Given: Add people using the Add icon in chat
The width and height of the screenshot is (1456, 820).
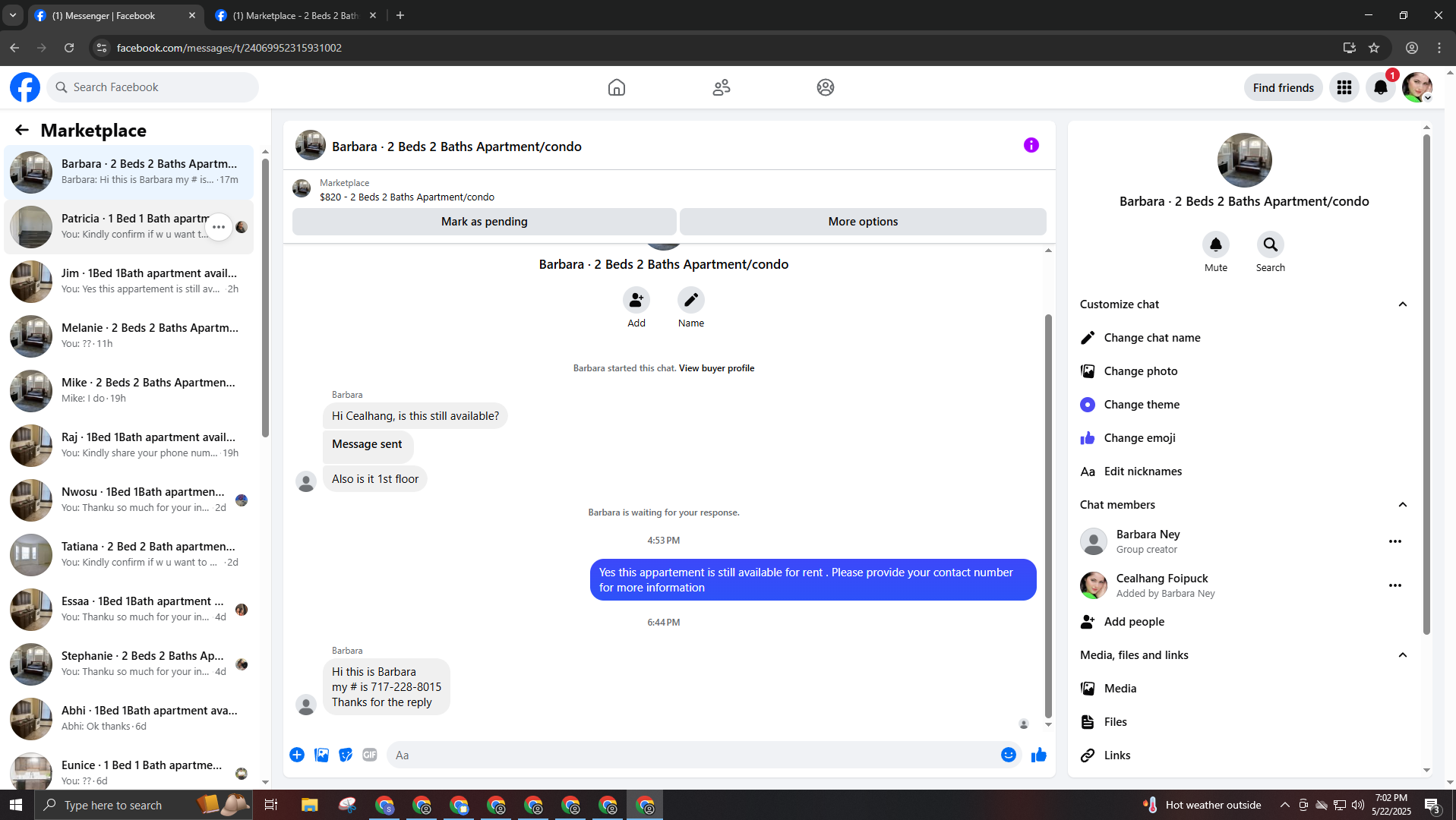Looking at the screenshot, I should point(636,300).
